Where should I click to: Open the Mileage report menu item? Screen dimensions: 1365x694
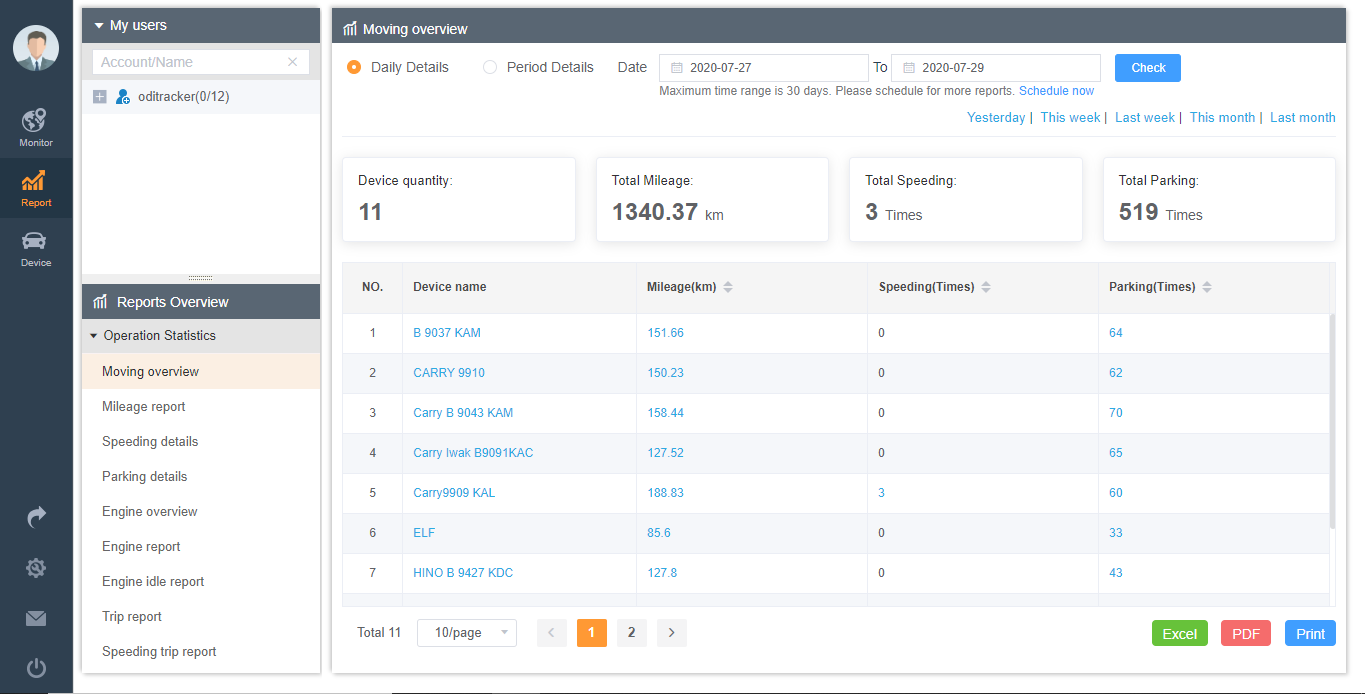point(144,407)
